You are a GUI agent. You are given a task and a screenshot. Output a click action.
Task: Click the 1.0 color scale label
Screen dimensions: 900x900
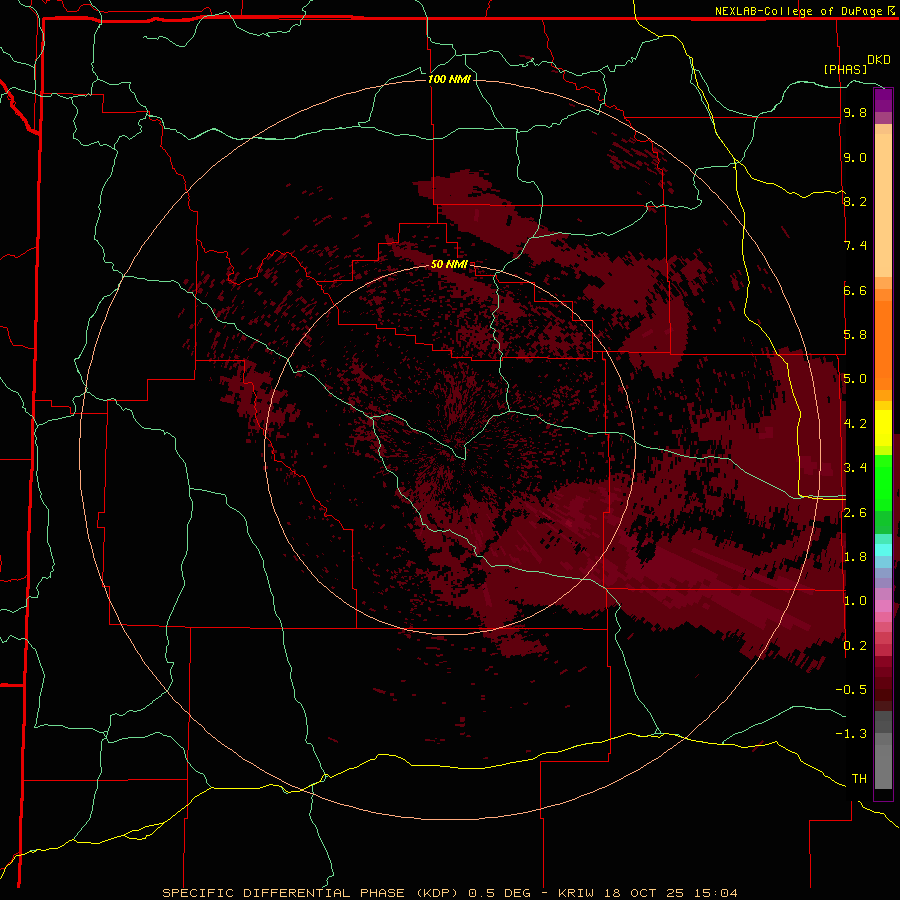pos(855,601)
